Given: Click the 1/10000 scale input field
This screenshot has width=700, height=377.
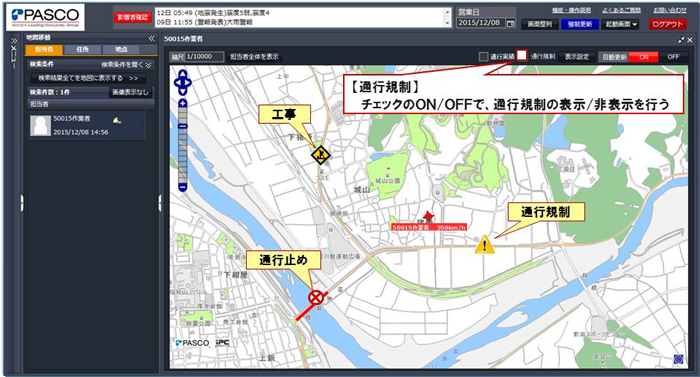Looking at the screenshot, I should coord(204,57).
